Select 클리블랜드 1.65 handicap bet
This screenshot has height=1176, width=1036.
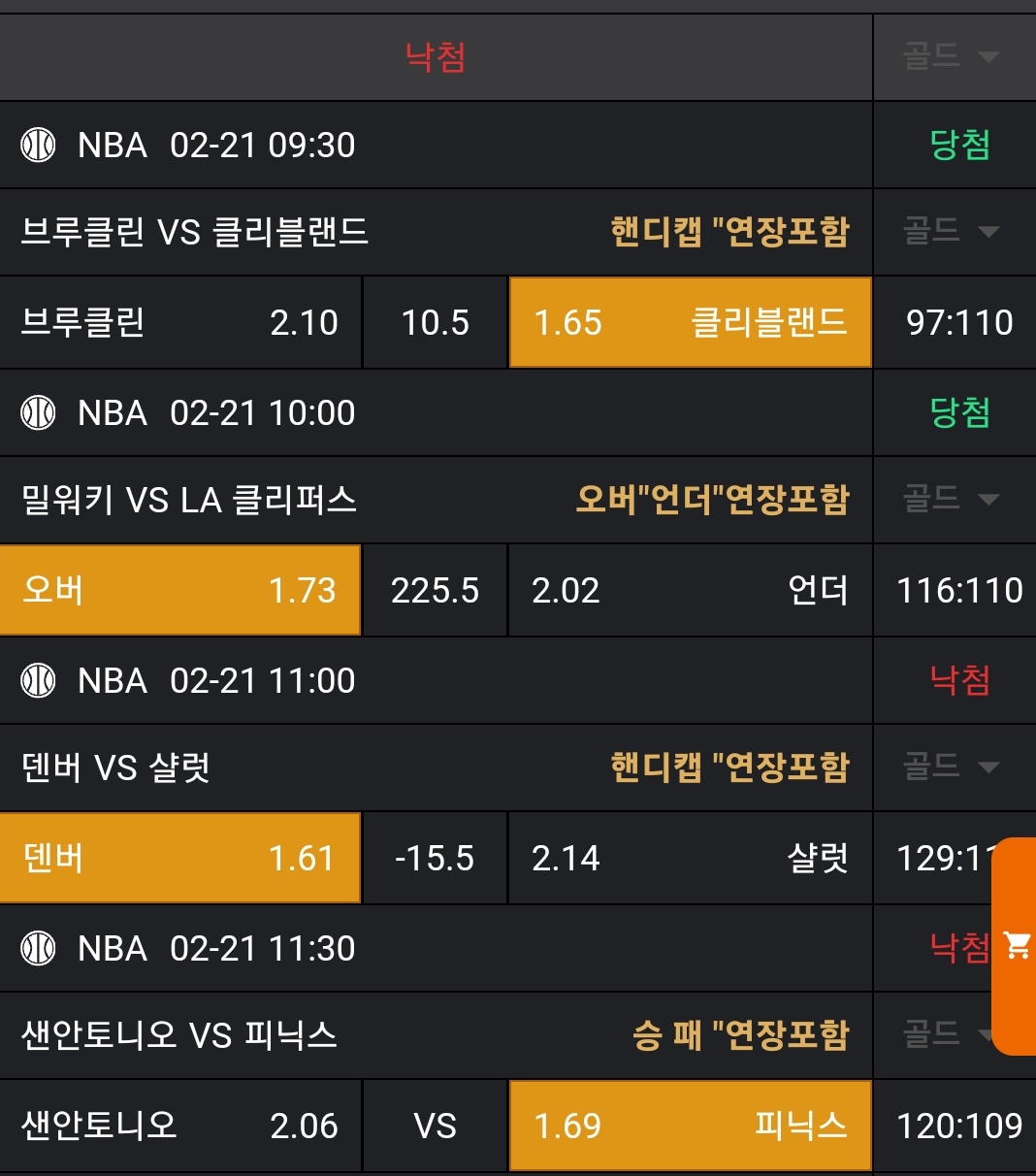pyautogui.click(x=690, y=322)
